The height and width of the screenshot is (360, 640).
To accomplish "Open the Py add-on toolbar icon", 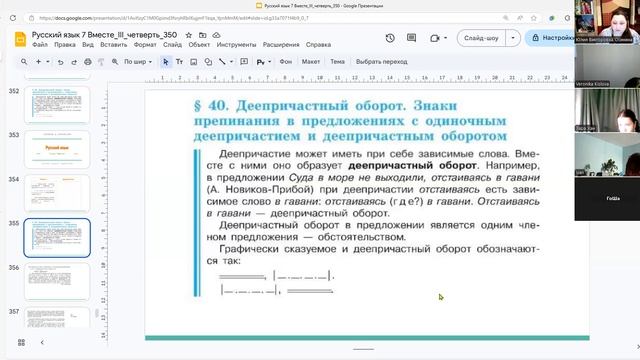I will 260,62.
